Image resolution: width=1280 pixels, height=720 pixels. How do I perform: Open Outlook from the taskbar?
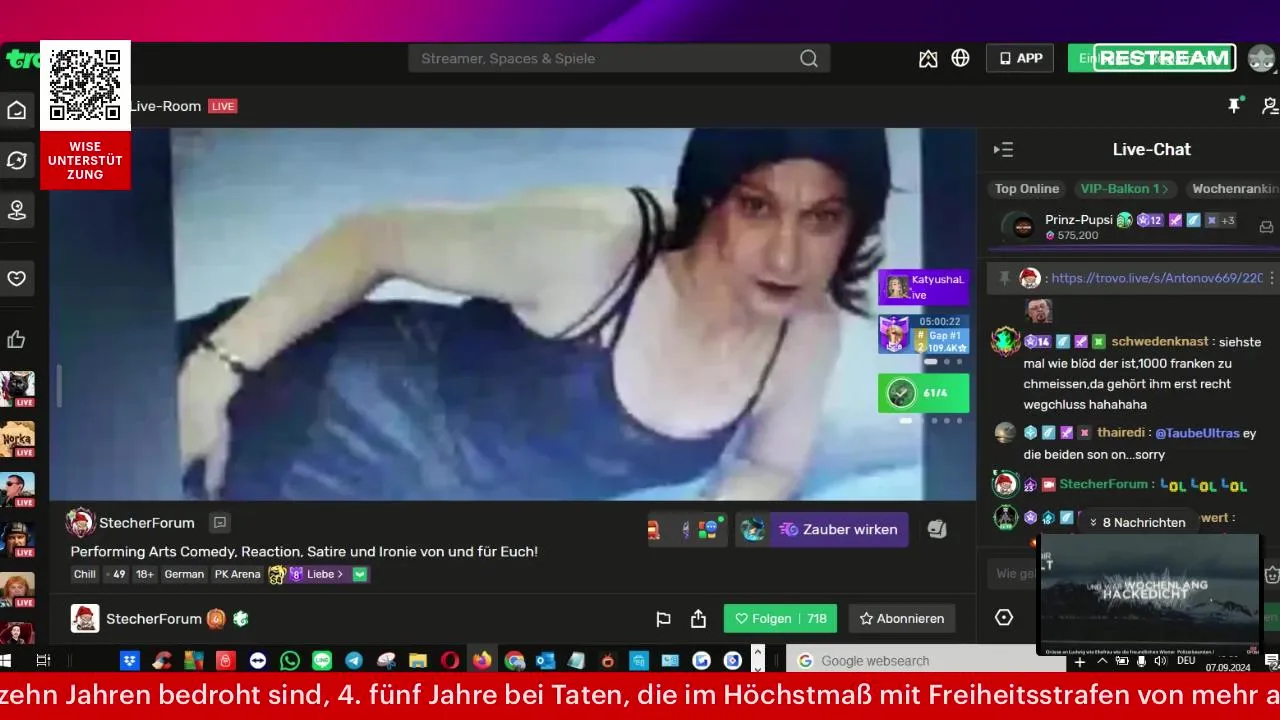545,660
